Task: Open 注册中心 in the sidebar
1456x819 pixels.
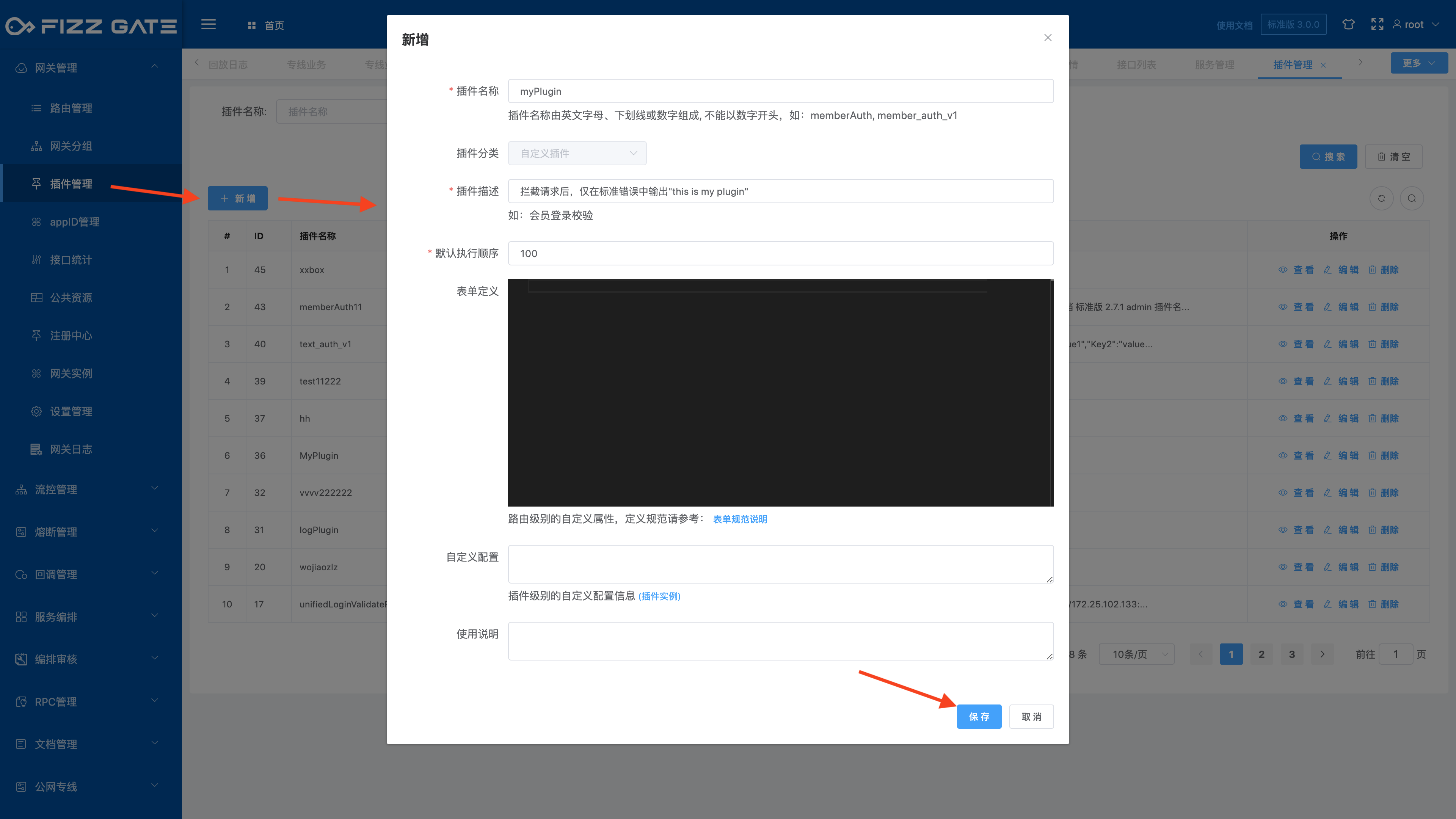Action: point(91,335)
